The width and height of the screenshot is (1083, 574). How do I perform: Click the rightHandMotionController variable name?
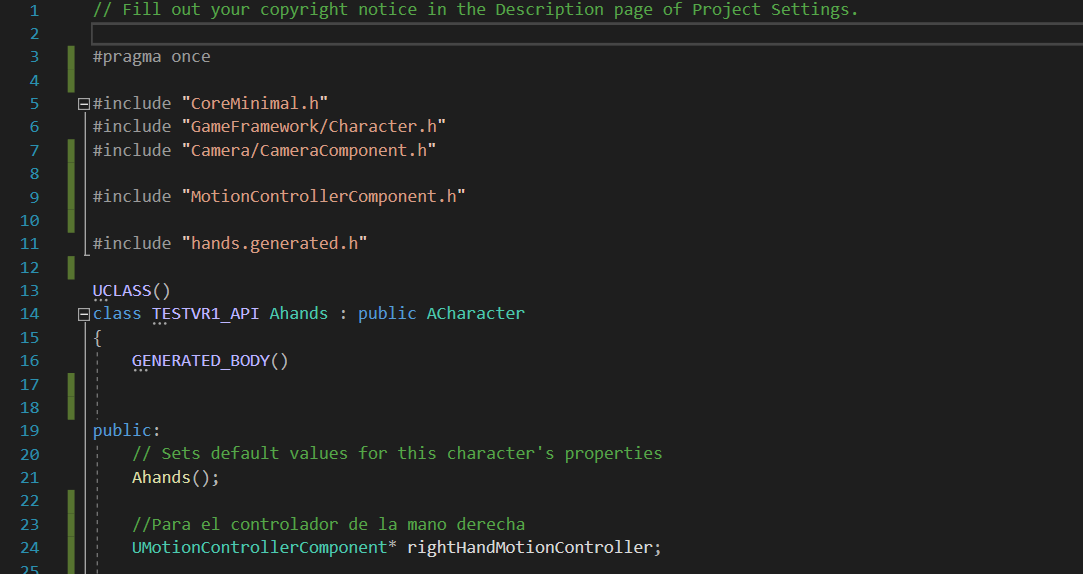[x=529, y=547]
